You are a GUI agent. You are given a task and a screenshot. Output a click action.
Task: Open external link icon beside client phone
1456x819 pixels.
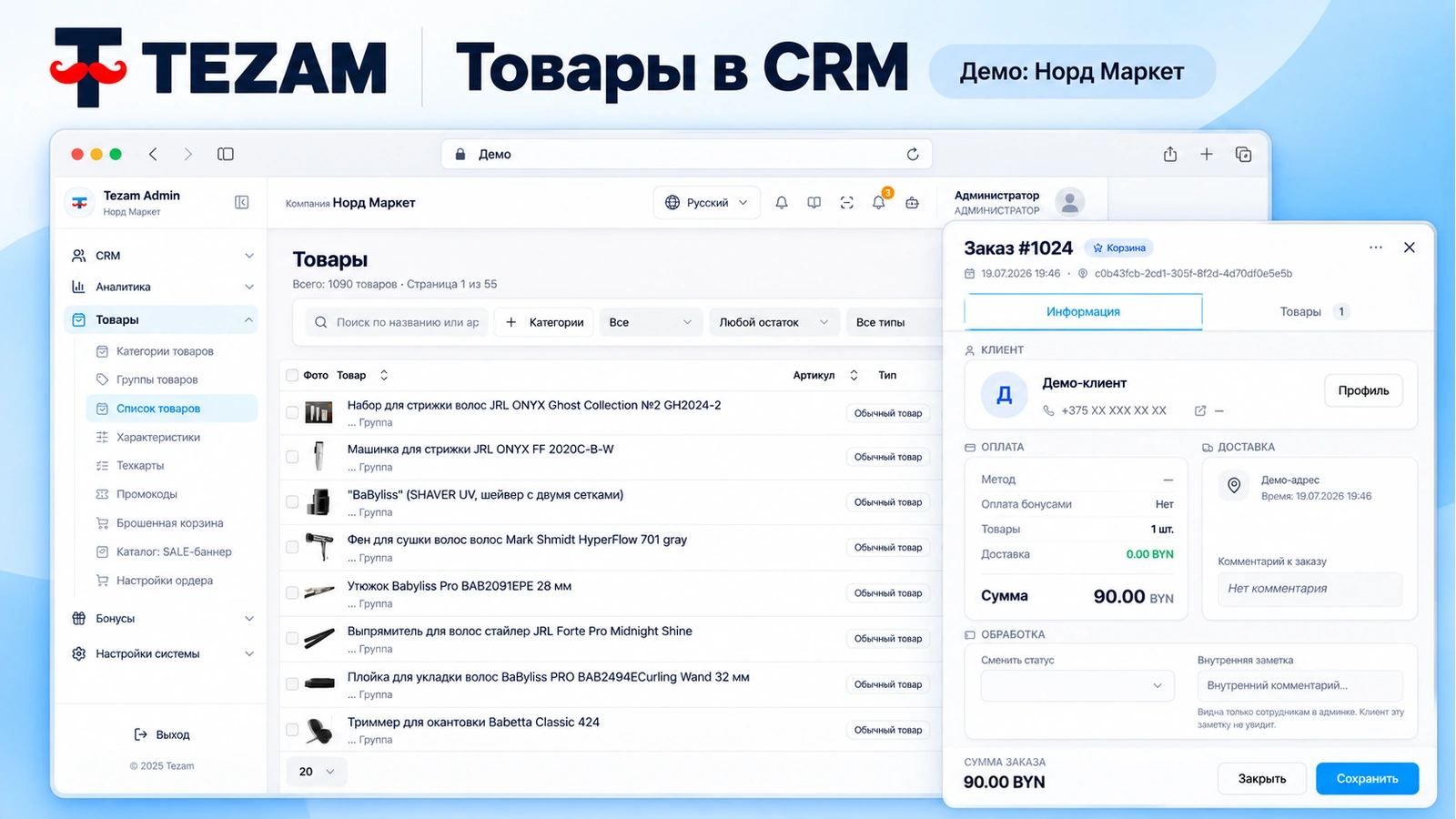pyautogui.click(x=1200, y=411)
